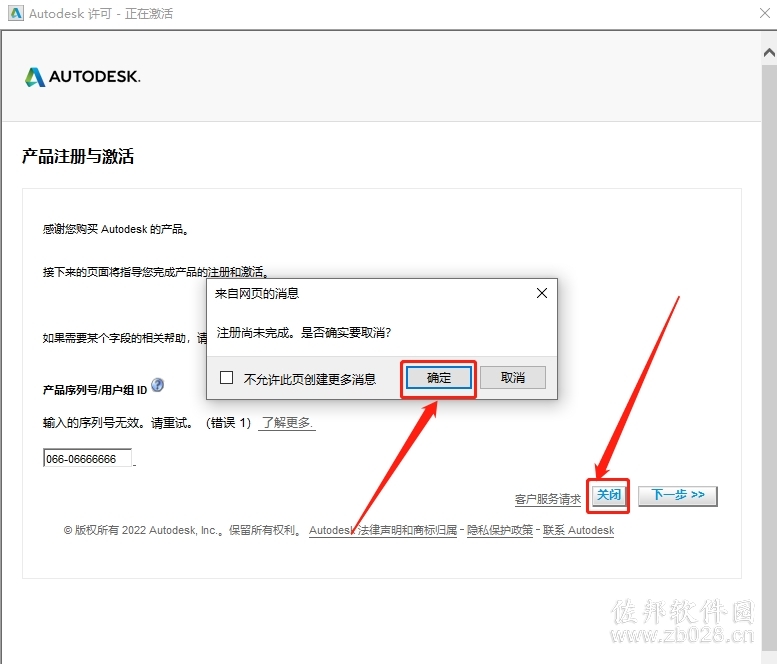Click the text 输入的序列号无效。请重试。
Screen dimensions: 778x664
coord(119,423)
